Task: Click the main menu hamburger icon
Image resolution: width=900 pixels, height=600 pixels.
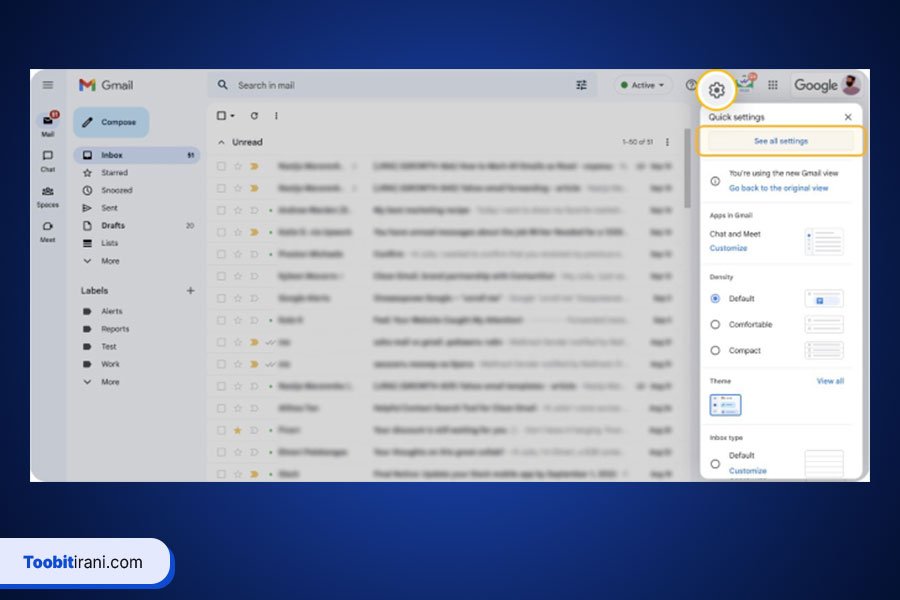Action: point(47,85)
